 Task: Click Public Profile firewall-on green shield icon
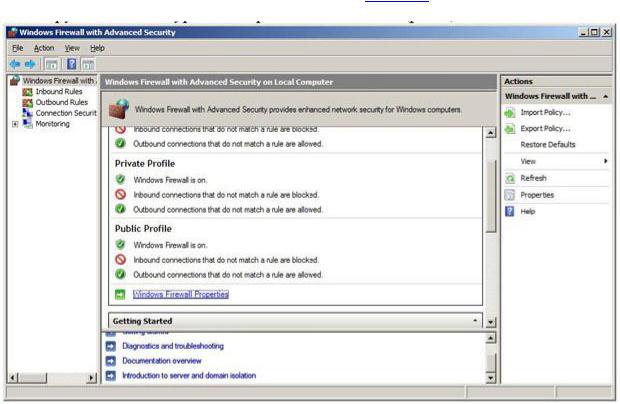tap(120, 245)
